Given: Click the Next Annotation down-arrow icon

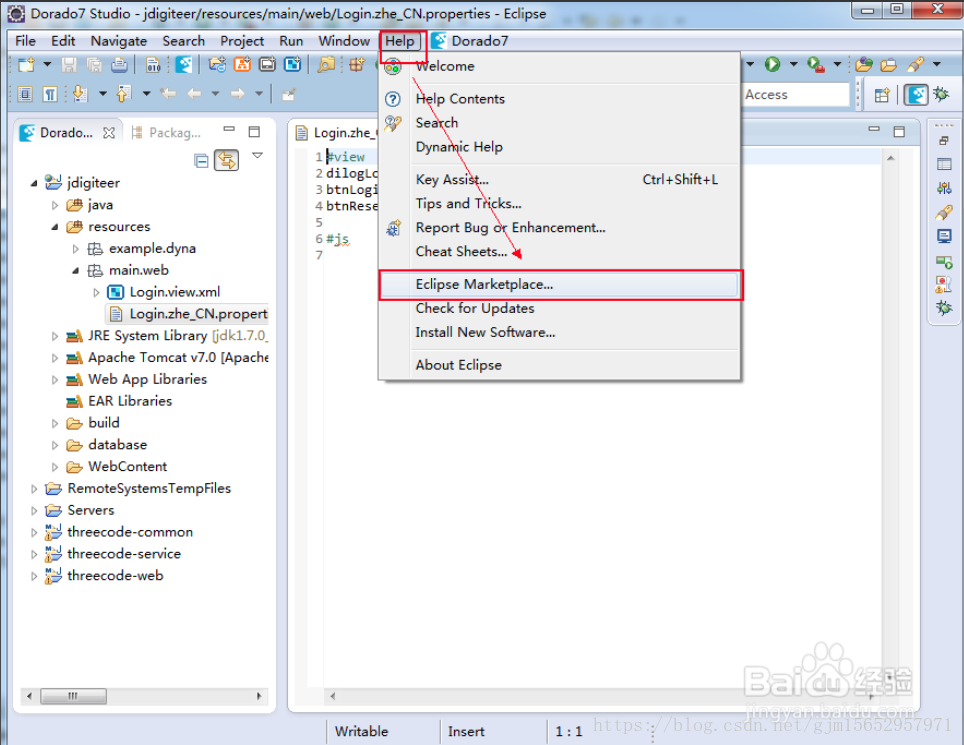Looking at the screenshot, I should tap(79, 93).
